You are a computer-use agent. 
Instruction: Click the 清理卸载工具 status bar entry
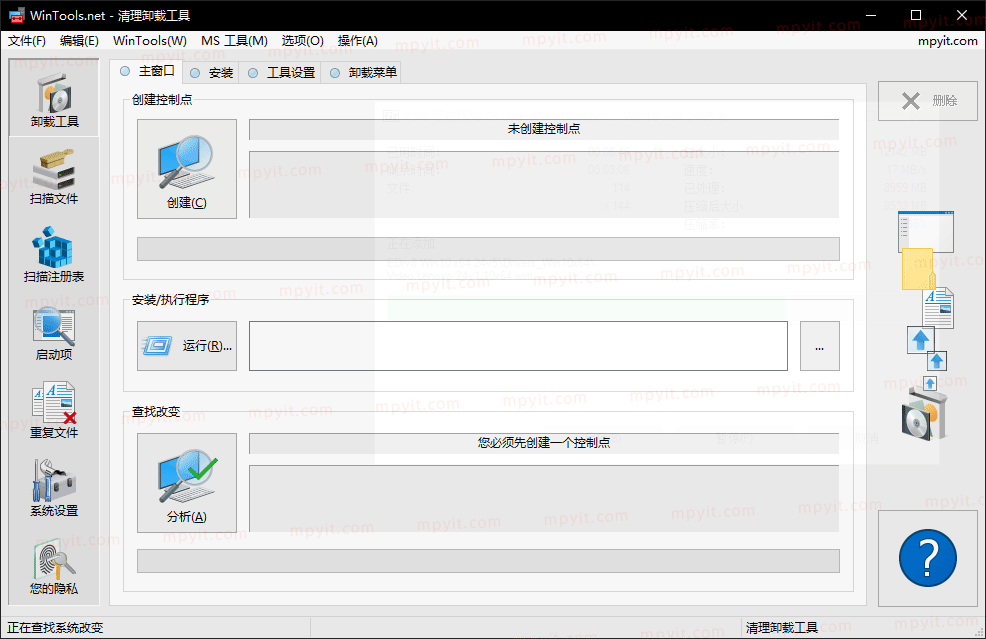[782, 628]
